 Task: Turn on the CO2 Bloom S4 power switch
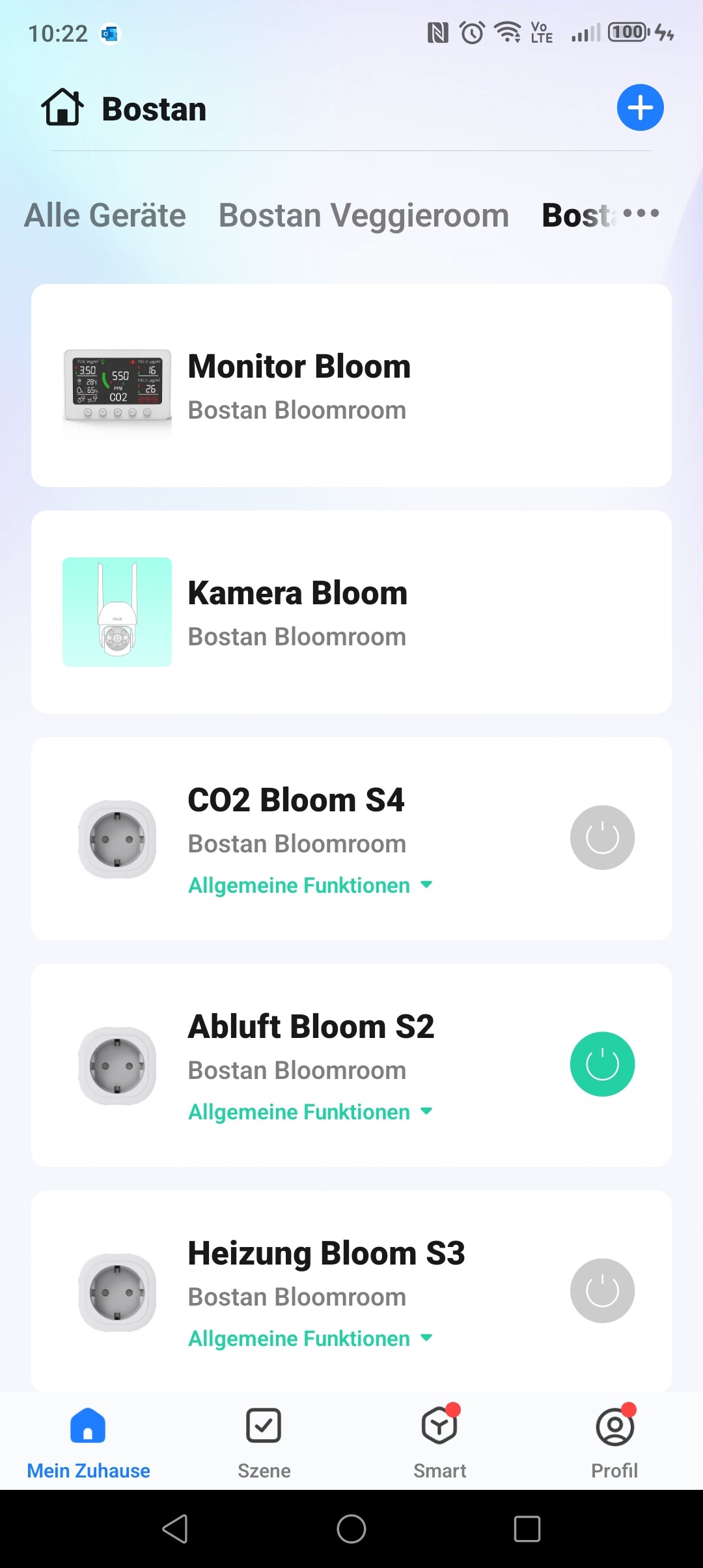point(602,837)
